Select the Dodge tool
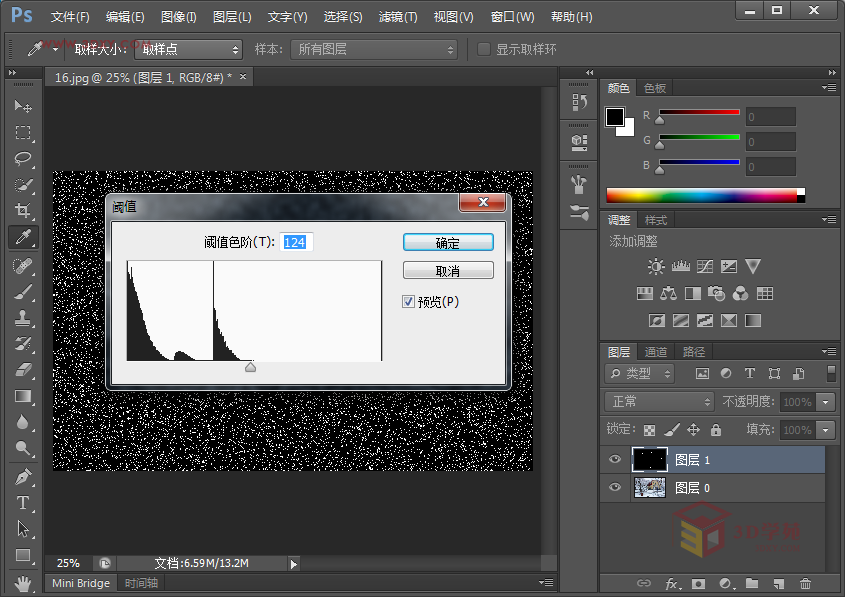 tap(23, 448)
